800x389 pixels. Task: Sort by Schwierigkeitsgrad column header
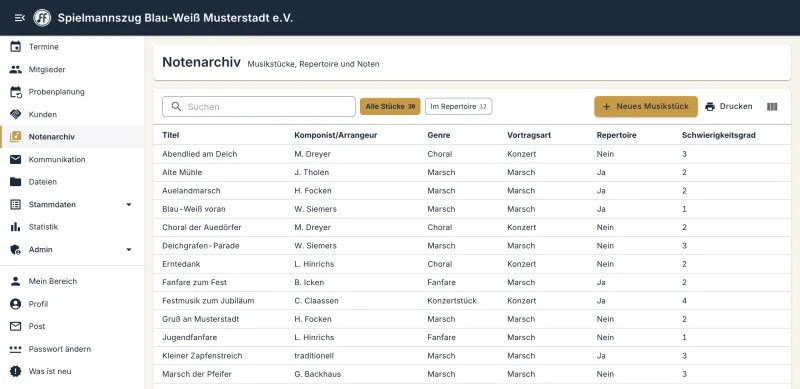718,135
